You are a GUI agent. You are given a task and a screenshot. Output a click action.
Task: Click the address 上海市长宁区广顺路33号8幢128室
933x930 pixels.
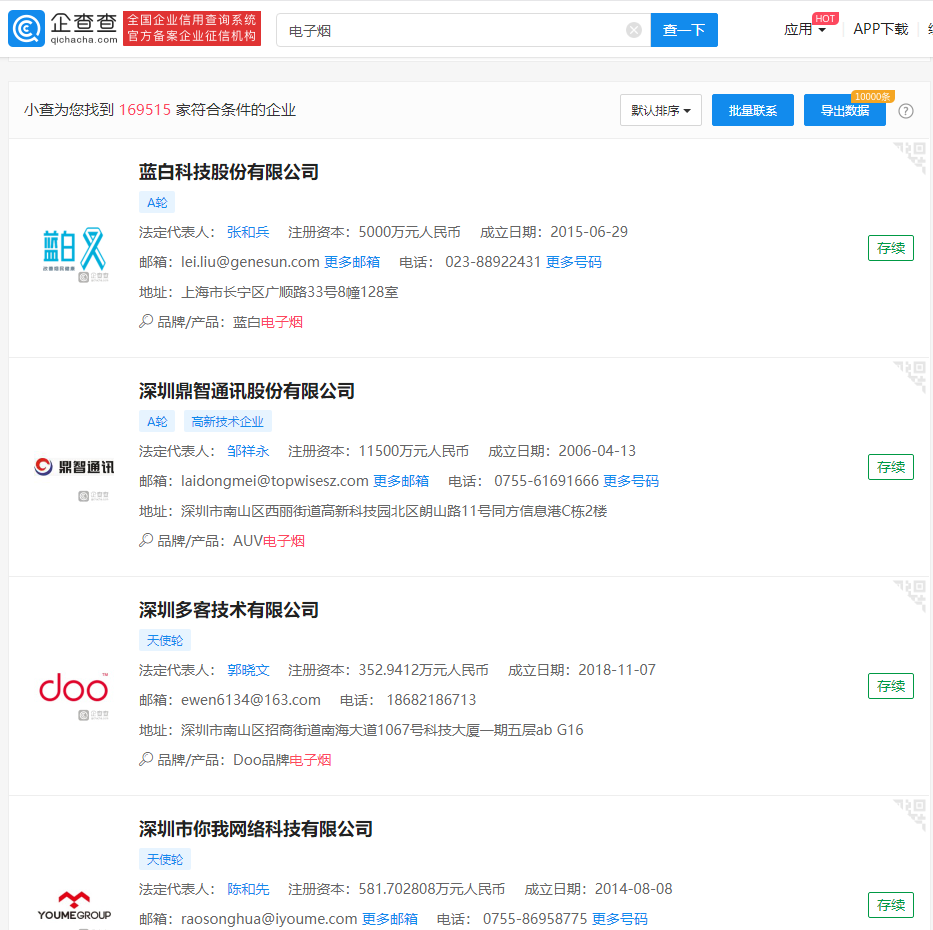coord(290,292)
